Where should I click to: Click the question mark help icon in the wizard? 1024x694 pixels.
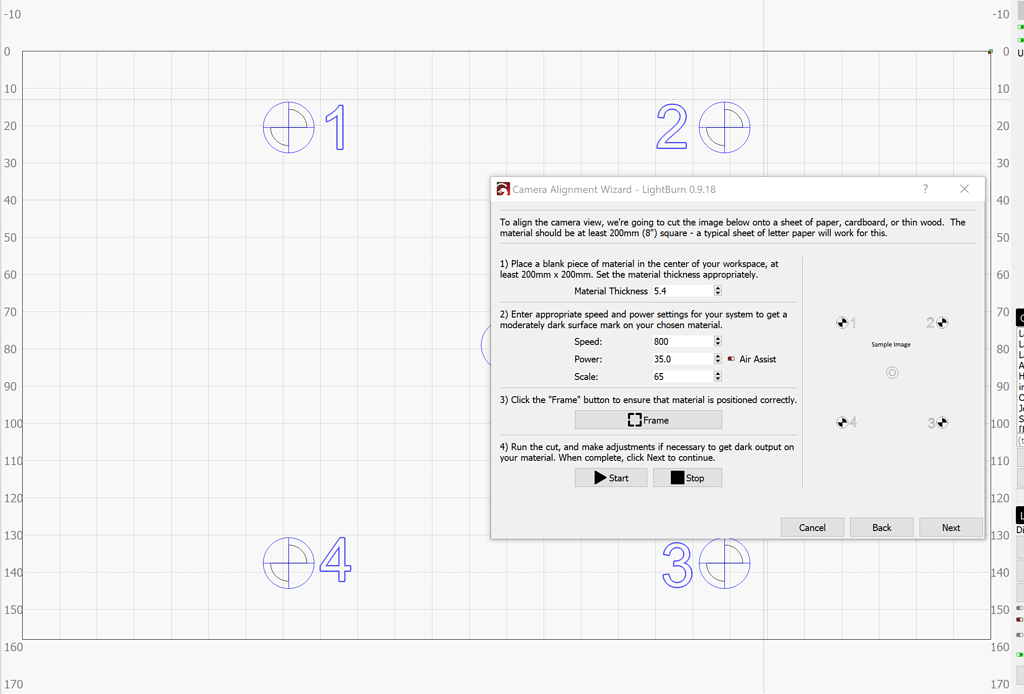pyautogui.click(x=925, y=189)
